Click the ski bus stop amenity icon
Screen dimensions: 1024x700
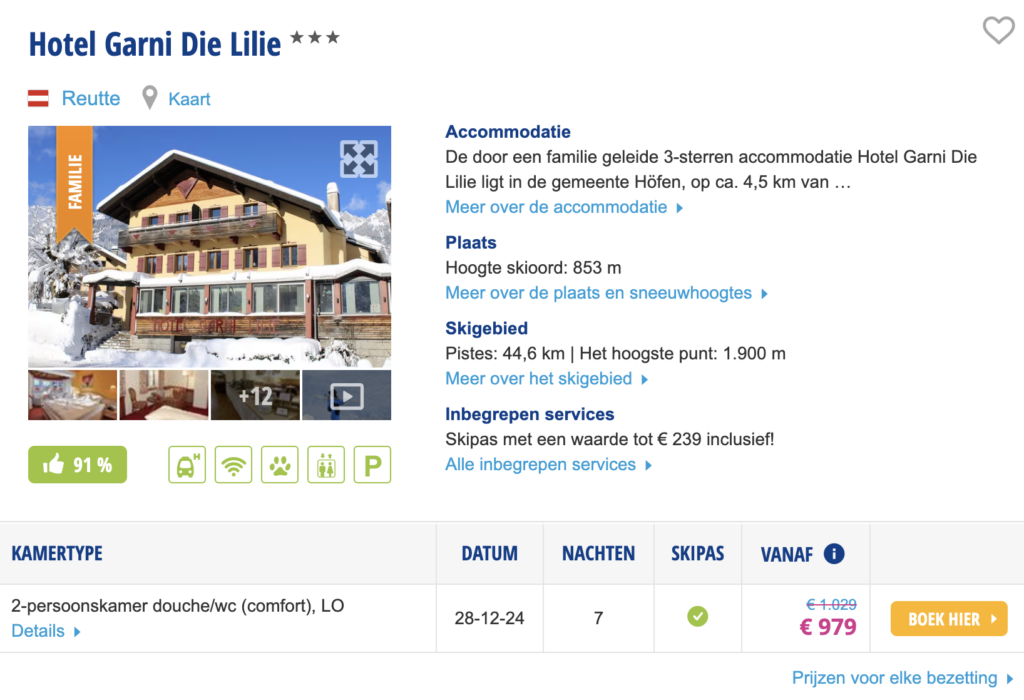coord(187,465)
